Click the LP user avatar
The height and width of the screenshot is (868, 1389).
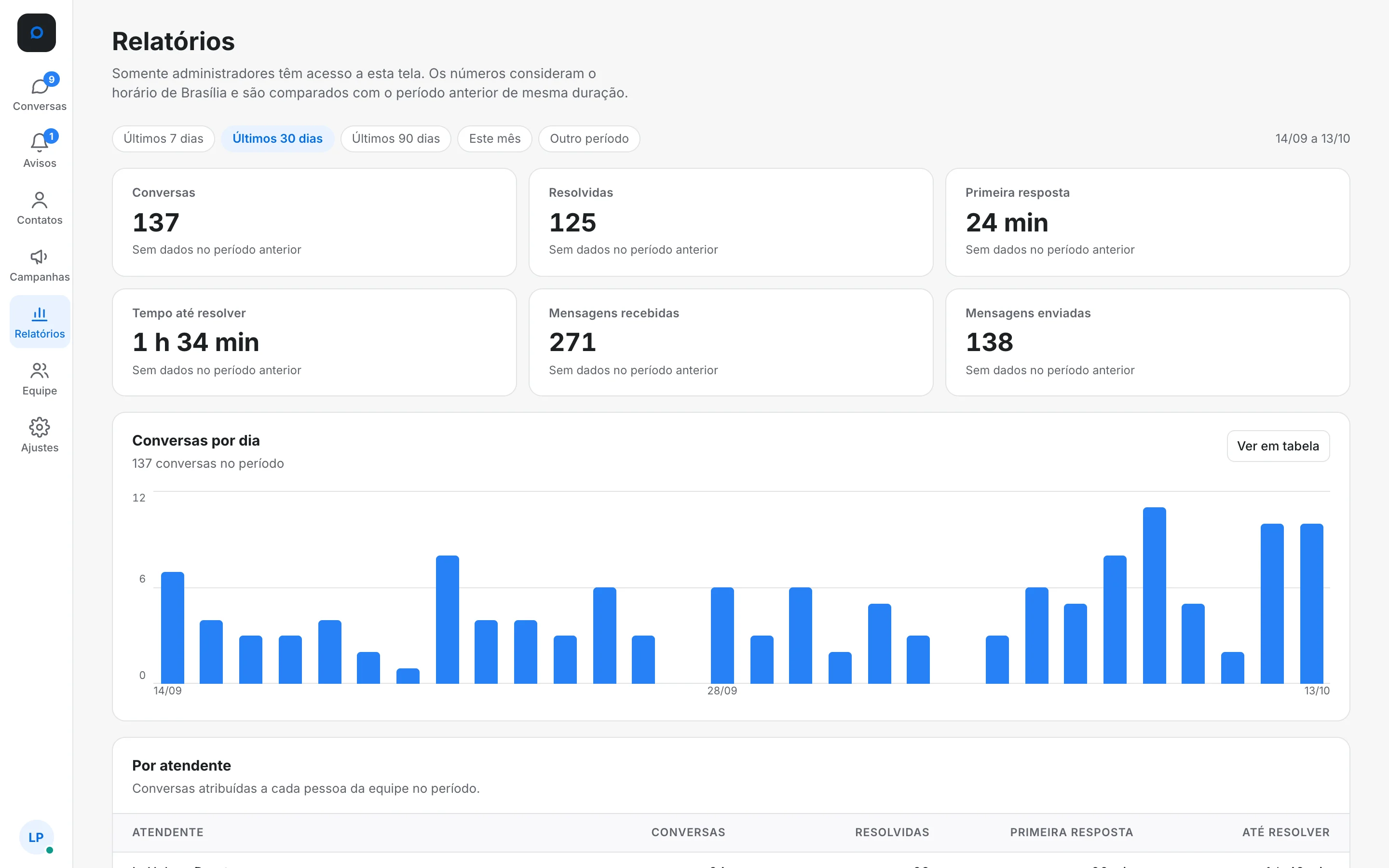37,837
